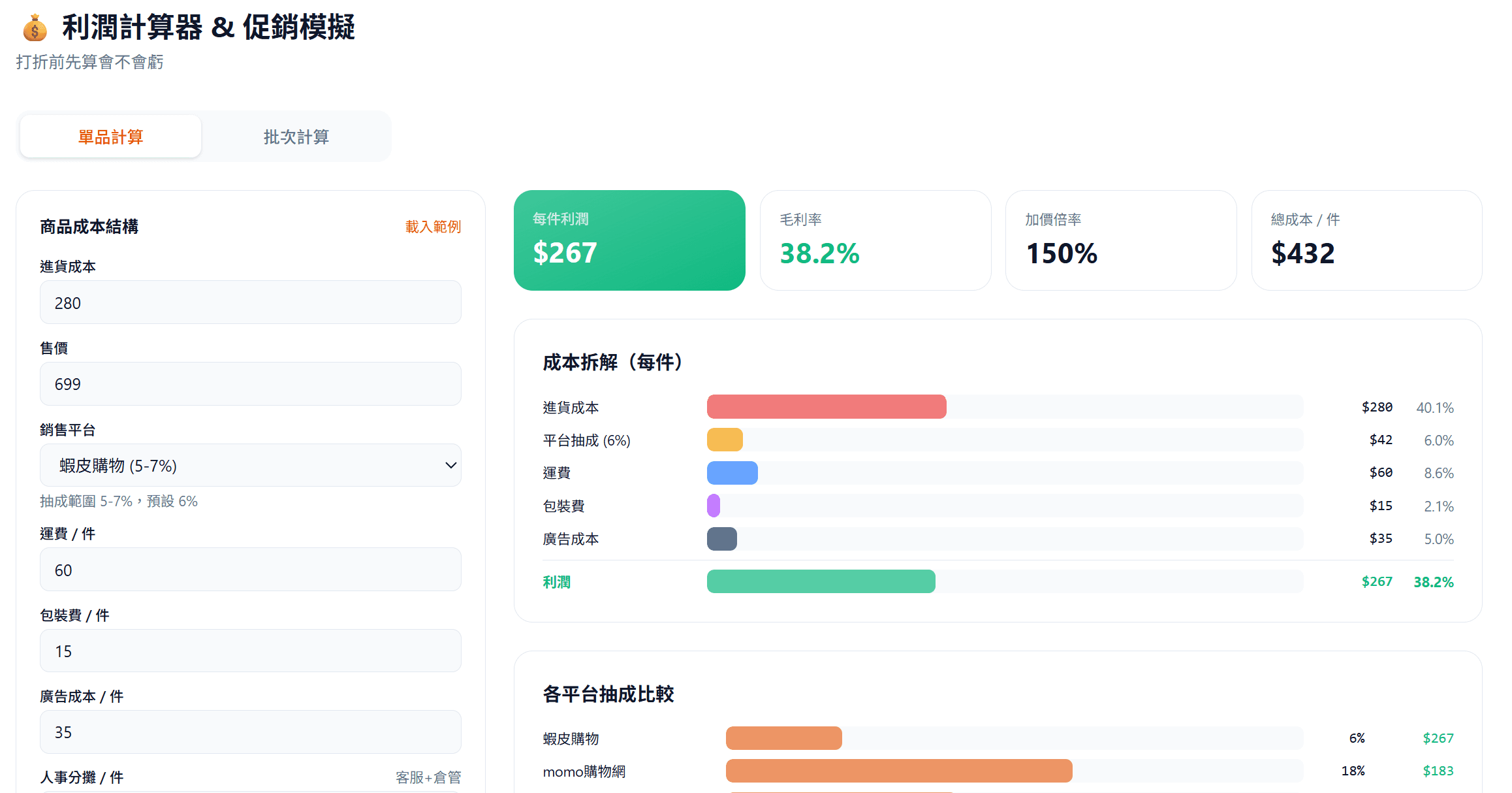The height and width of the screenshot is (793, 1512).
Task: Click the 商品成本結構 heading
Action: 89,227
